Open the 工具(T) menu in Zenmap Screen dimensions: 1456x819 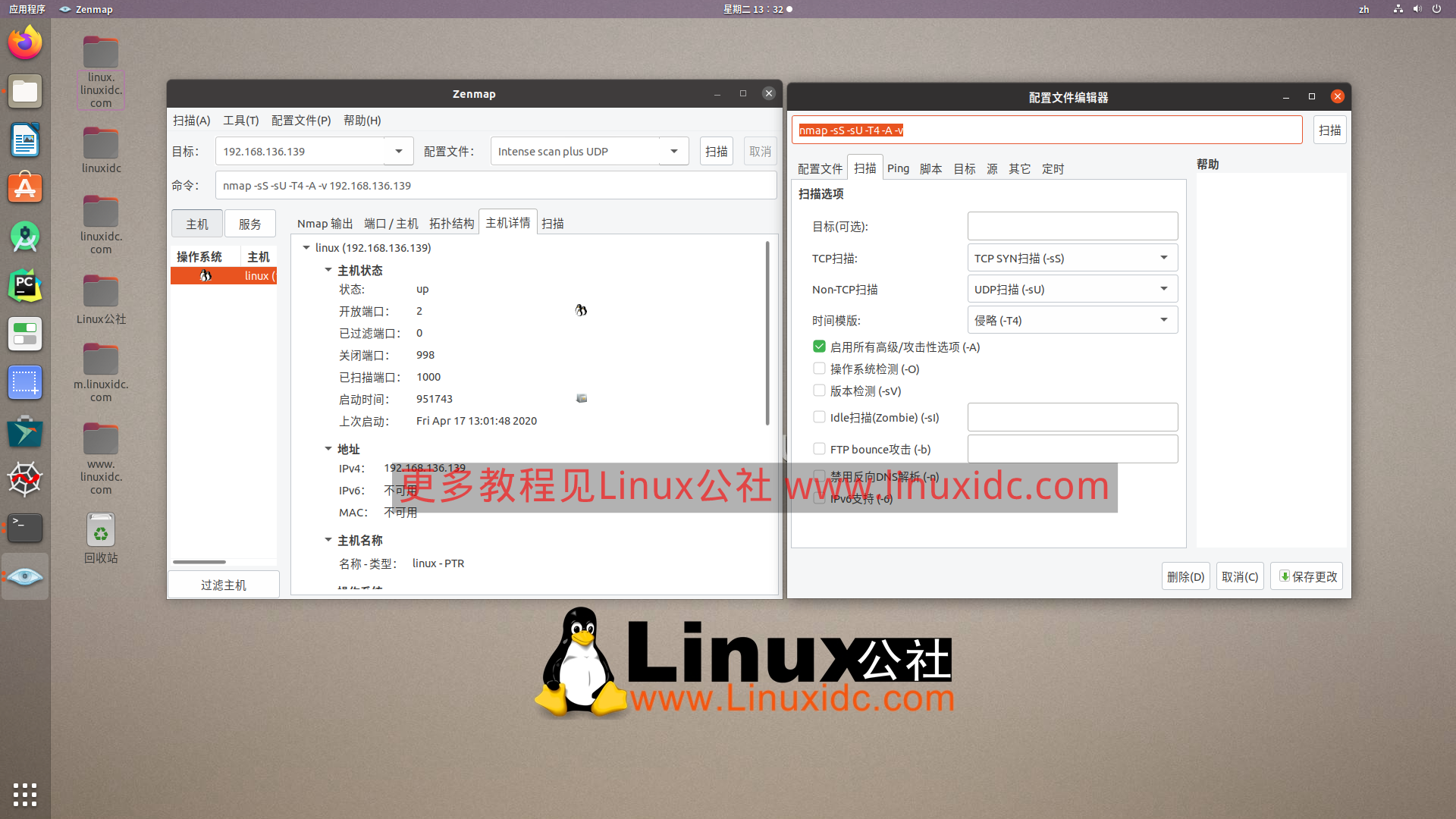241,120
